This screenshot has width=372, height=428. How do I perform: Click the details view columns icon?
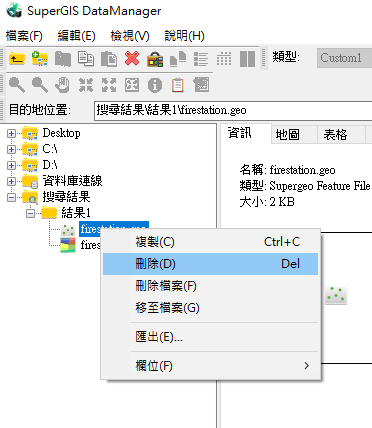click(247, 59)
